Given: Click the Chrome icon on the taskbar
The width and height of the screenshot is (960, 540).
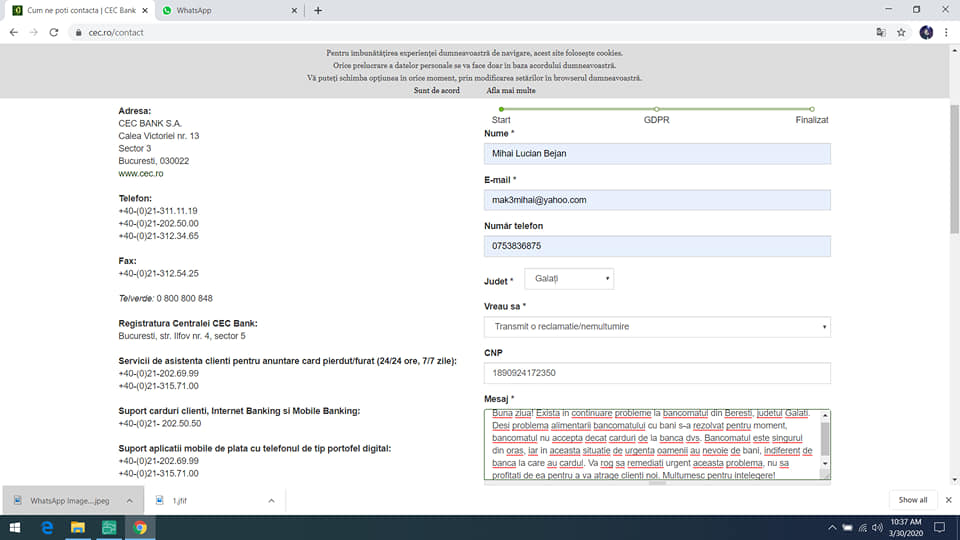Looking at the screenshot, I should (140, 528).
